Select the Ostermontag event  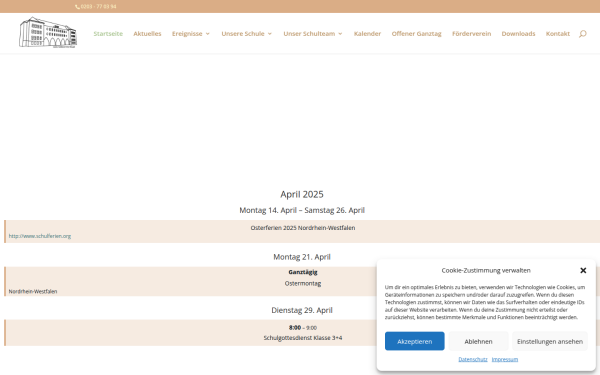[303, 284]
